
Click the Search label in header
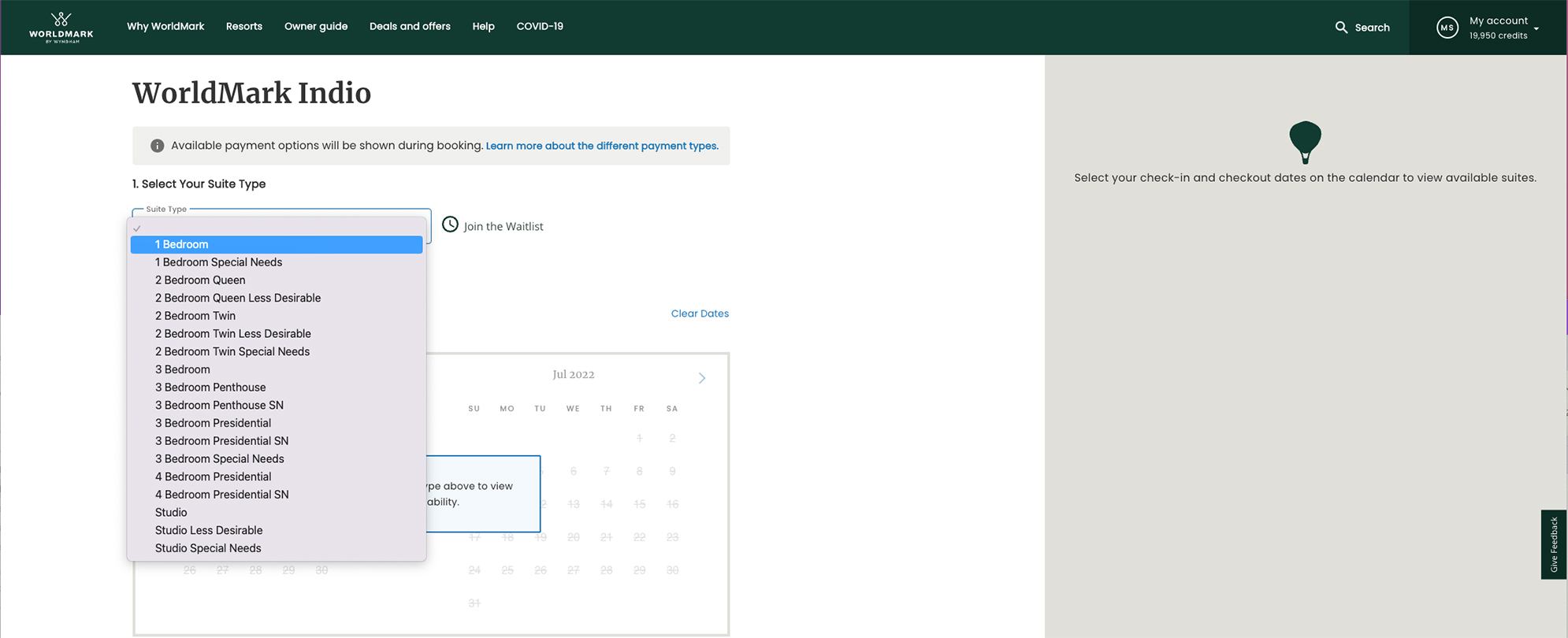(1372, 28)
